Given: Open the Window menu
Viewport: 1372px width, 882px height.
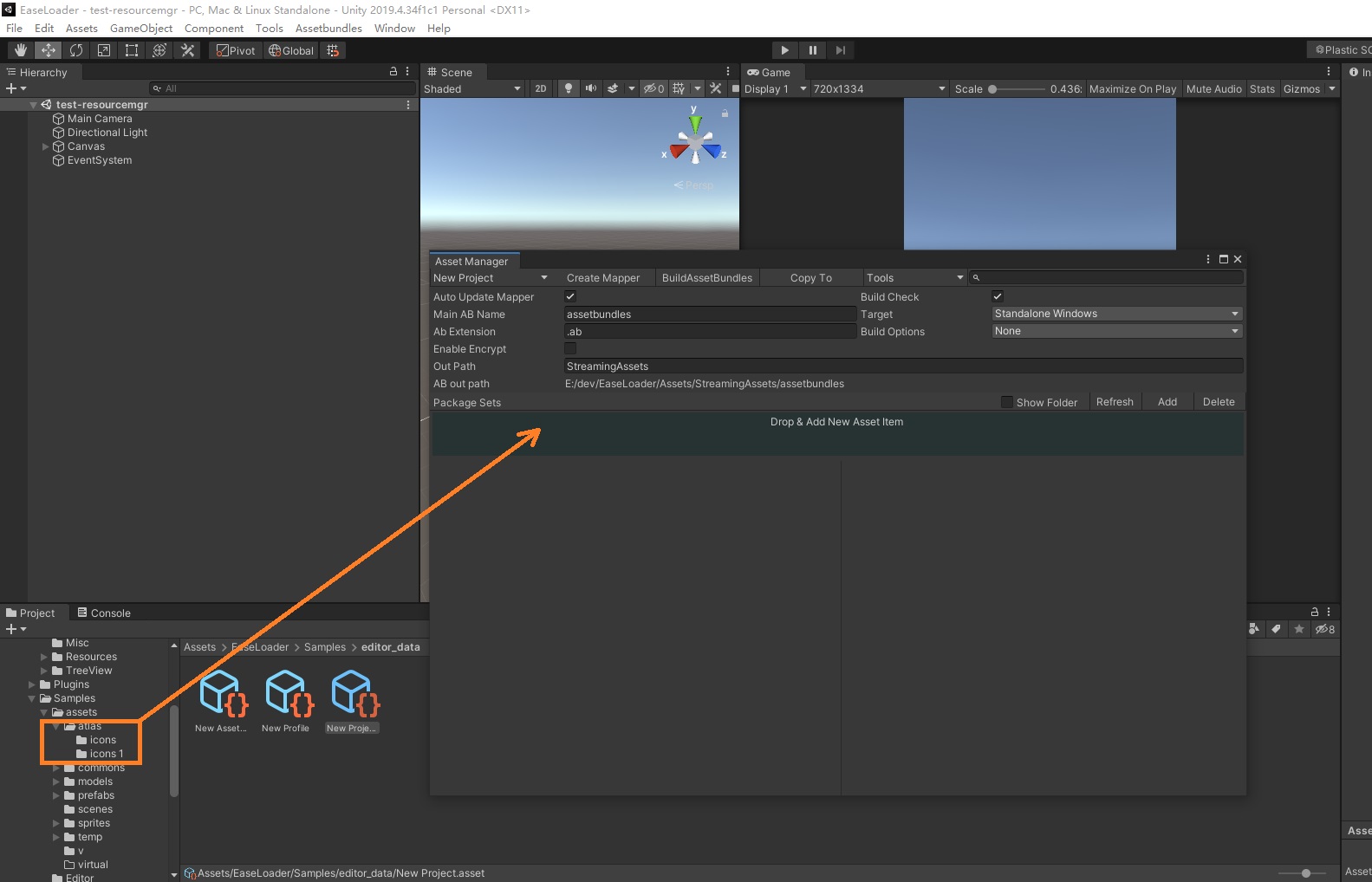Looking at the screenshot, I should (x=394, y=28).
